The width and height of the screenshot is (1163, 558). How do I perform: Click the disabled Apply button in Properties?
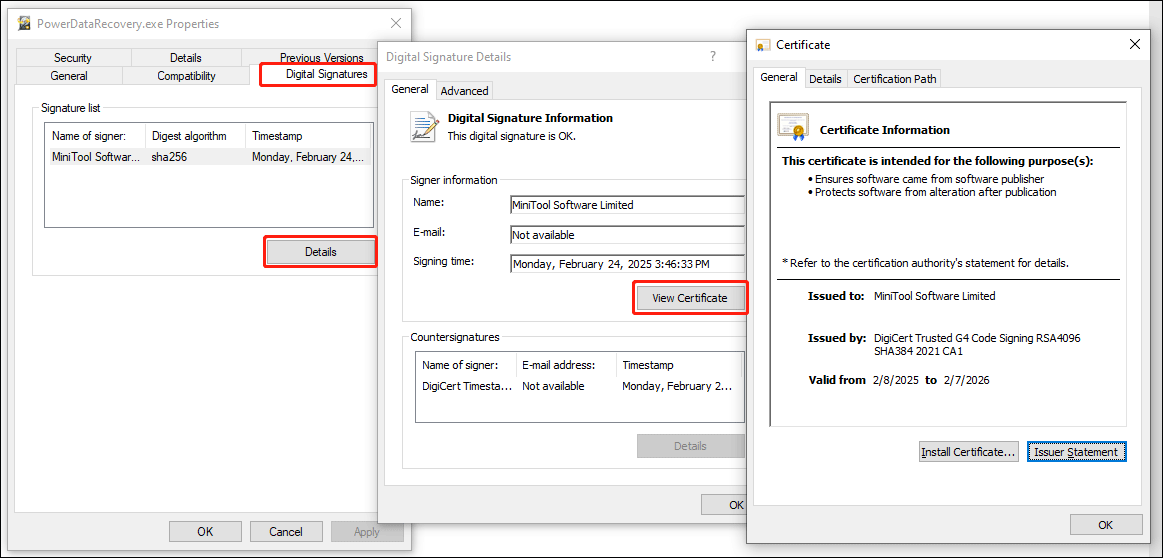[366, 531]
